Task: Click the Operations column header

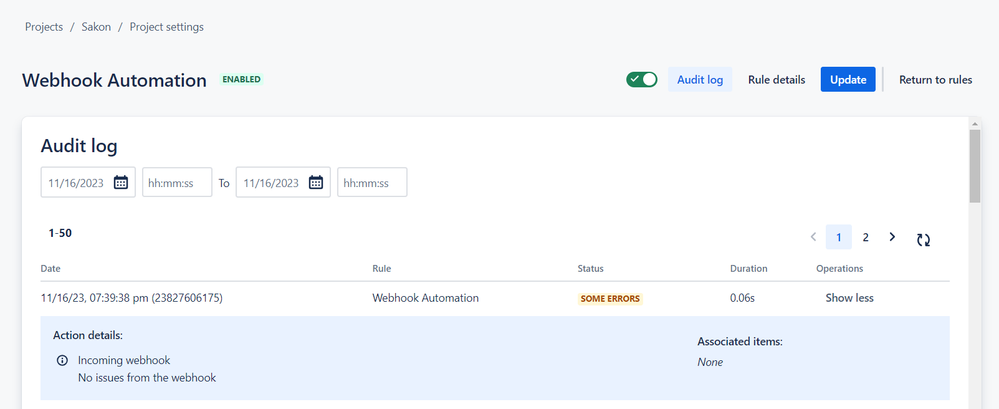Action: tap(840, 269)
